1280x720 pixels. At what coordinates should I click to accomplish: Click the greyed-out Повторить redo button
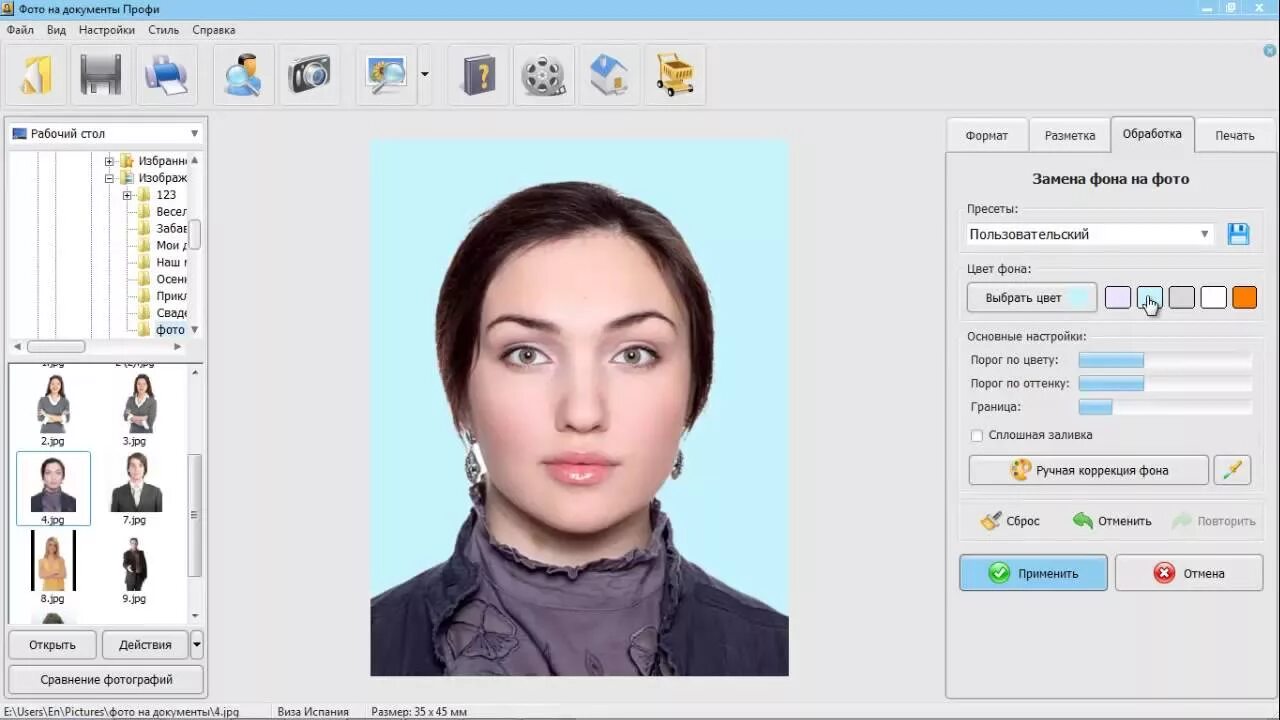1213,521
